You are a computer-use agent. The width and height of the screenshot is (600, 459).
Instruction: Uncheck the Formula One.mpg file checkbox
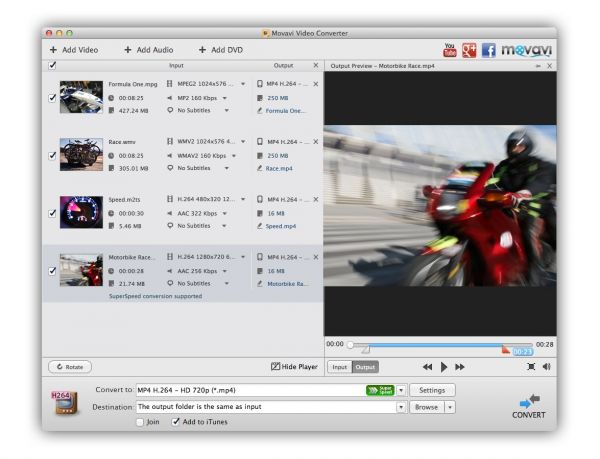click(52, 98)
